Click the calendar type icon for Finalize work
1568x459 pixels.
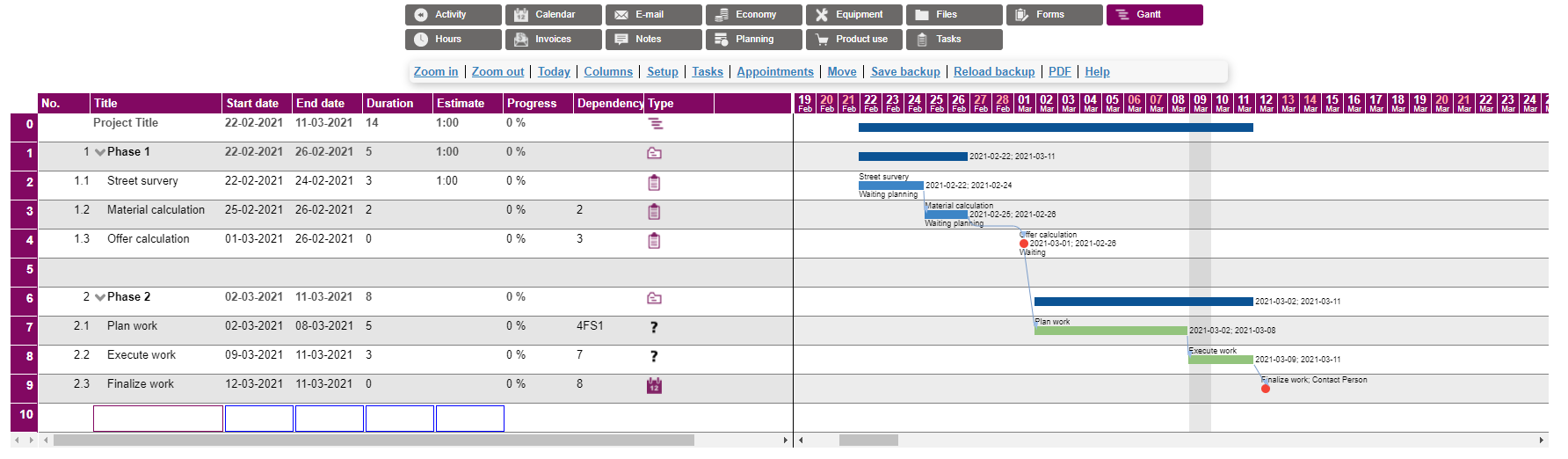(x=654, y=385)
